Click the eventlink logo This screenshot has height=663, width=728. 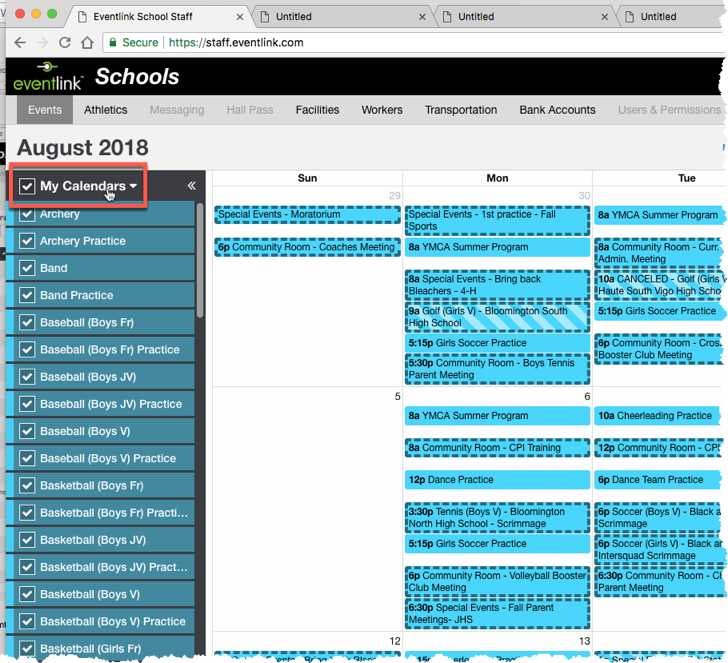pyautogui.click(x=49, y=77)
